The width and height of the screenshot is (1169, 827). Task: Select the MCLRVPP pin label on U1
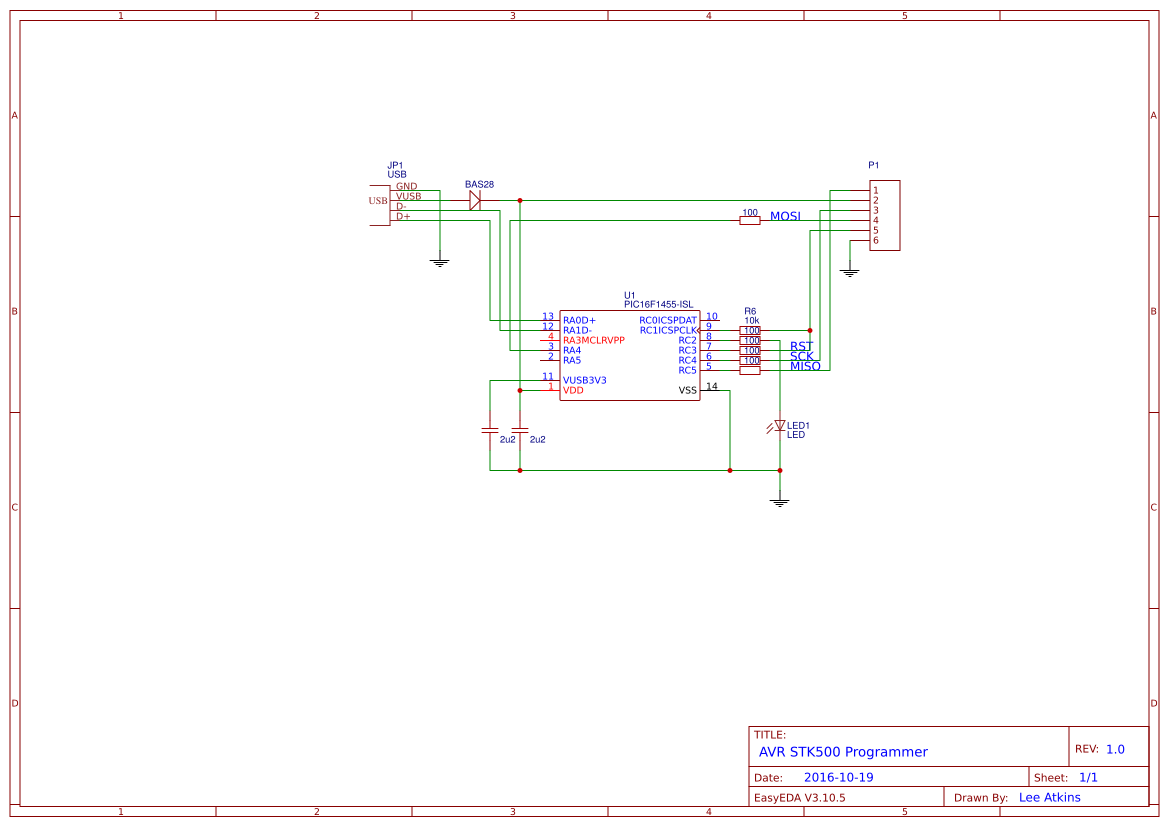tap(594, 339)
